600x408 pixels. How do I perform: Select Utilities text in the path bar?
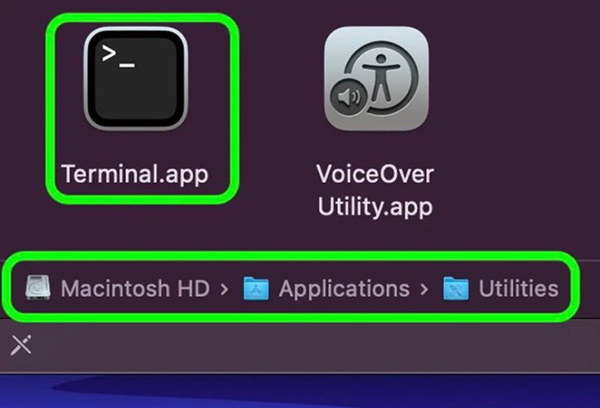coord(518,288)
